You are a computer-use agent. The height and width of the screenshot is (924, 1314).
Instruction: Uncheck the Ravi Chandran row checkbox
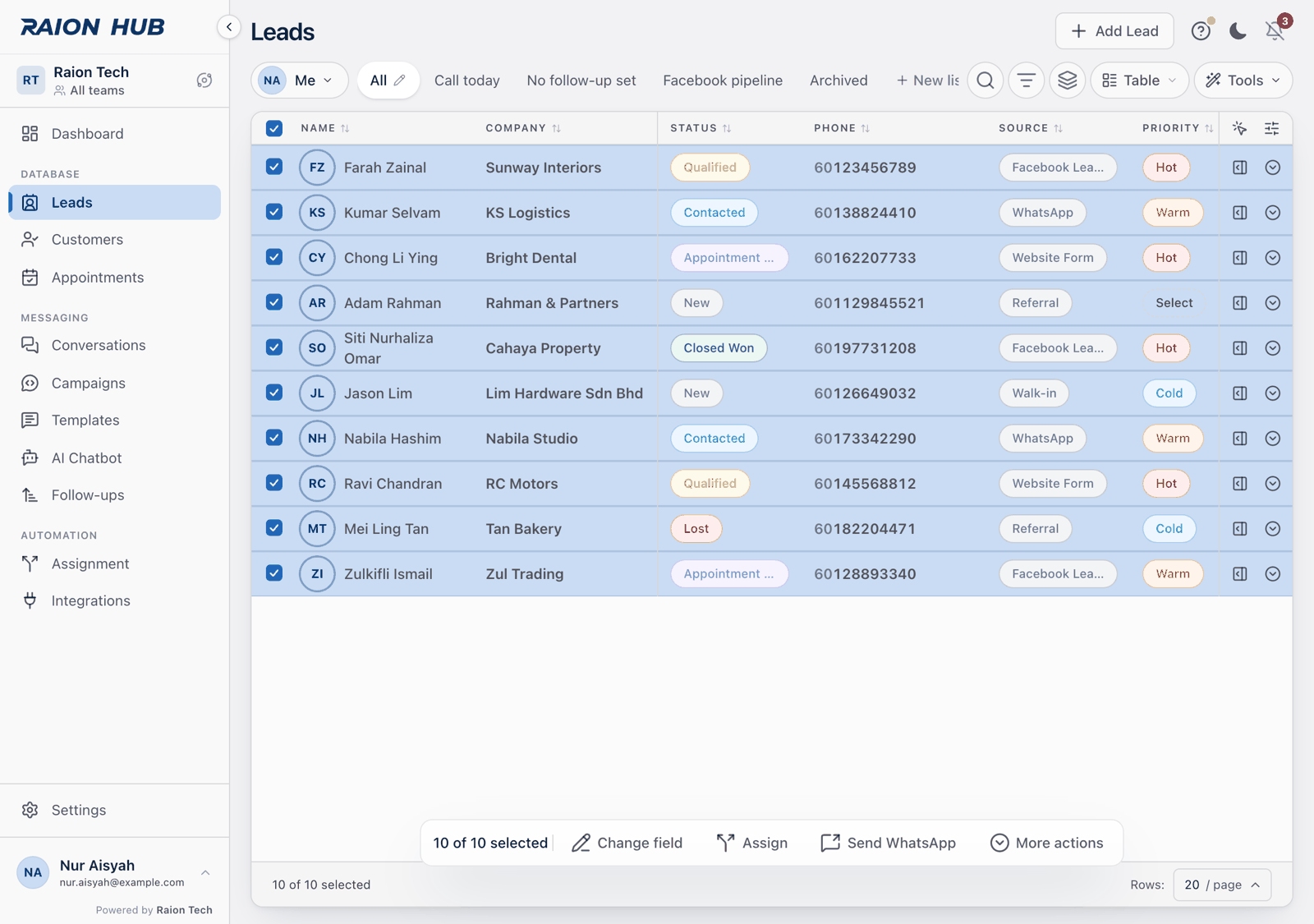coord(274,483)
